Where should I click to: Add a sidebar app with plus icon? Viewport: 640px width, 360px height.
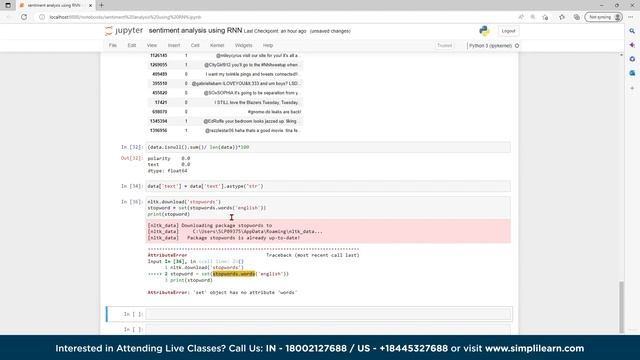(x=632, y=88)
